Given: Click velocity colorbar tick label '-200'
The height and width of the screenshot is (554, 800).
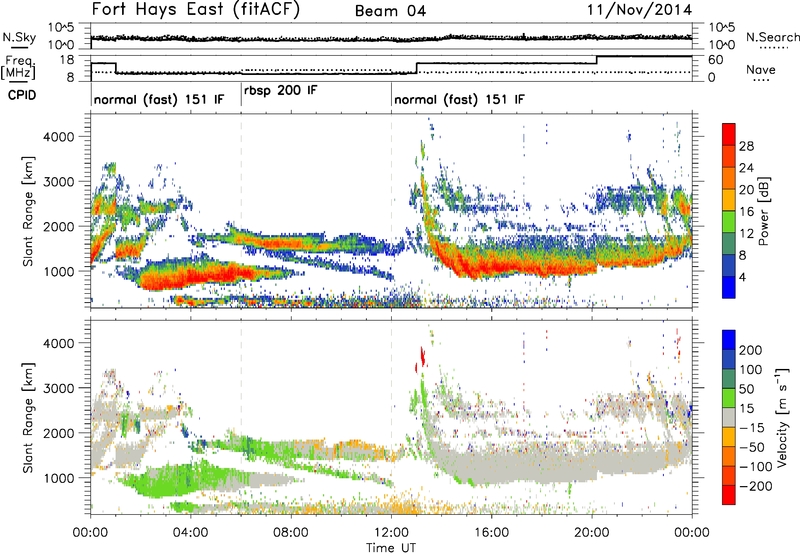Looking at the screenshot, I should pyautogui.click(x=756, y=486).
